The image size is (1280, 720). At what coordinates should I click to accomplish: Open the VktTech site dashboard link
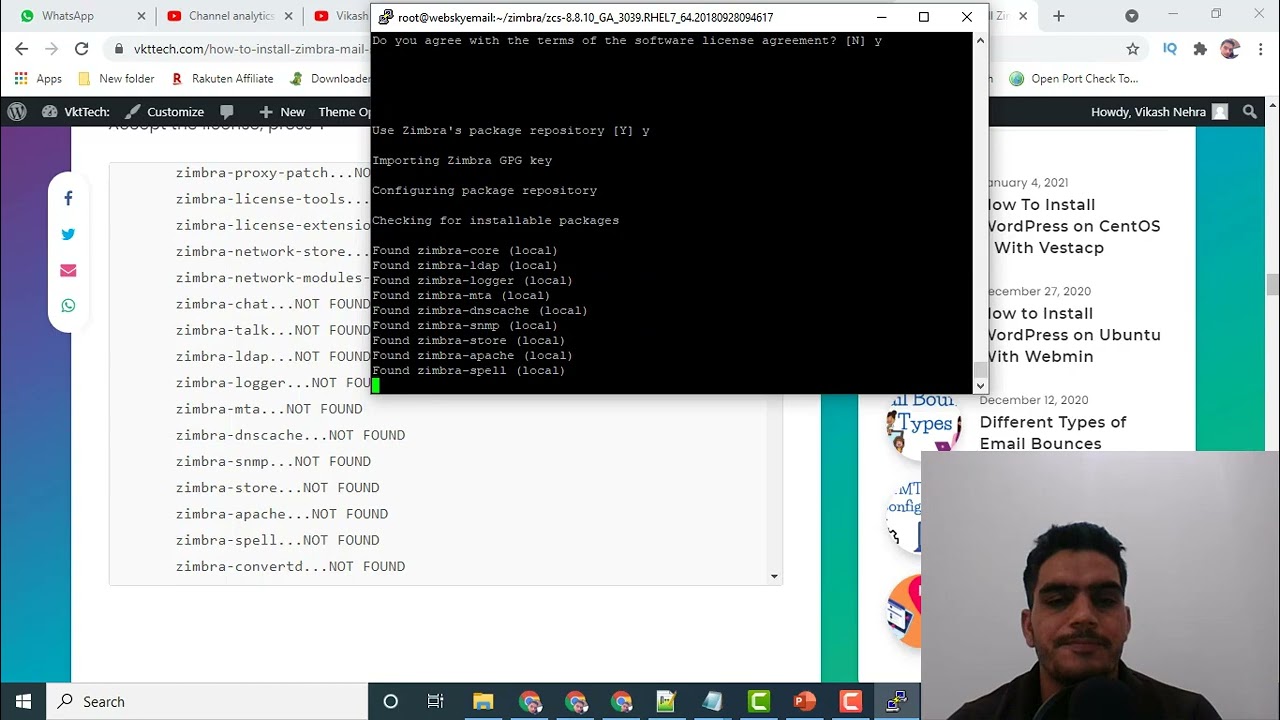(76, 112)
